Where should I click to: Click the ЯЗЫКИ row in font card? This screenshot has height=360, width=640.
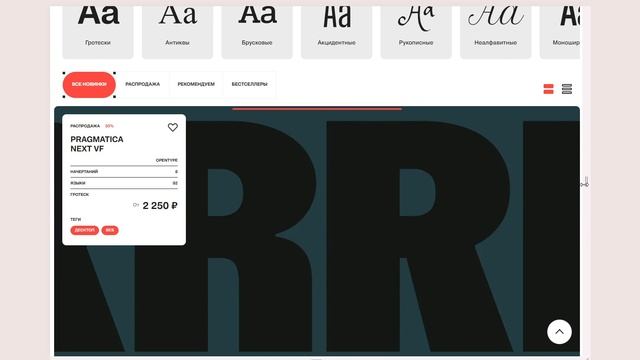(x=124, y=183)
